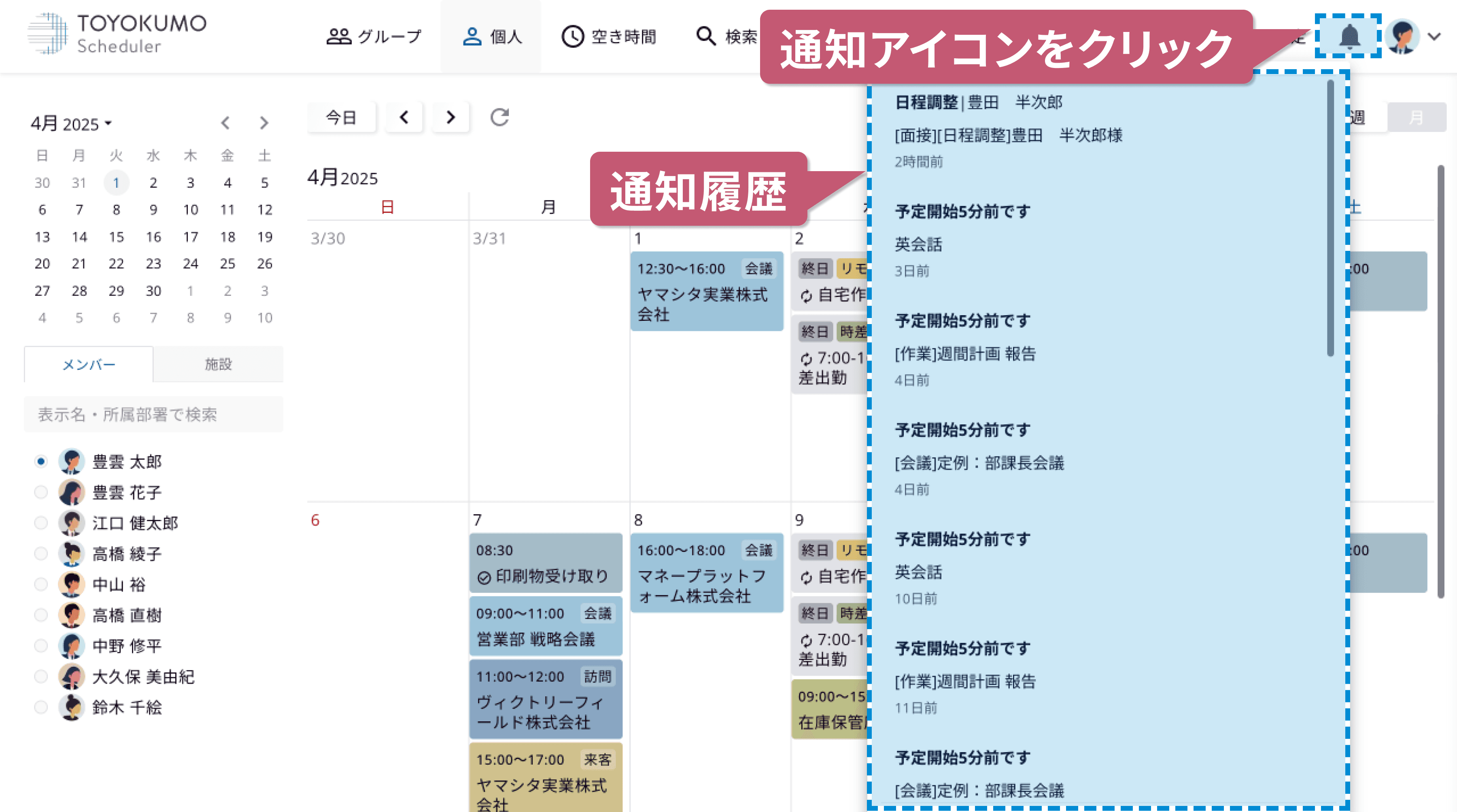
Task: Click the 月 view button at top right
Action: click(x=1416, y=117)
